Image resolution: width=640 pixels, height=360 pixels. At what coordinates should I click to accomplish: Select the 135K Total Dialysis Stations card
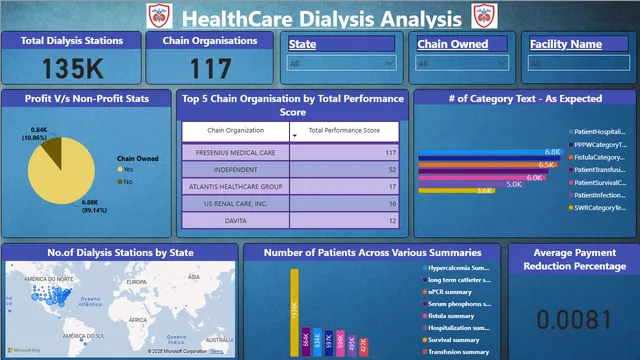click(x=72, y=58)
